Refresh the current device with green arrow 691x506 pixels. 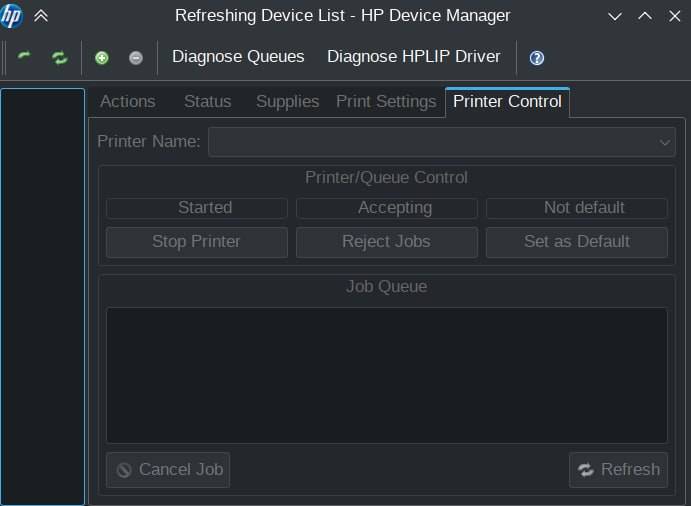(25, 58)
